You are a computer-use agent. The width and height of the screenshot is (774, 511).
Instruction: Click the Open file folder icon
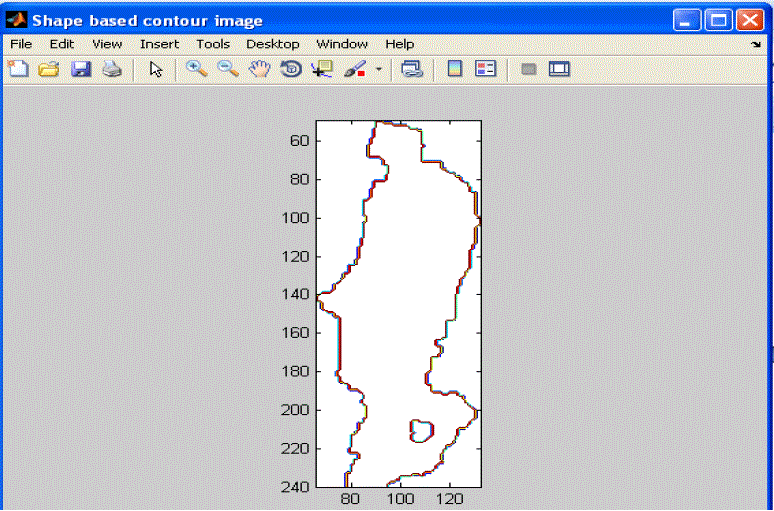49,69
